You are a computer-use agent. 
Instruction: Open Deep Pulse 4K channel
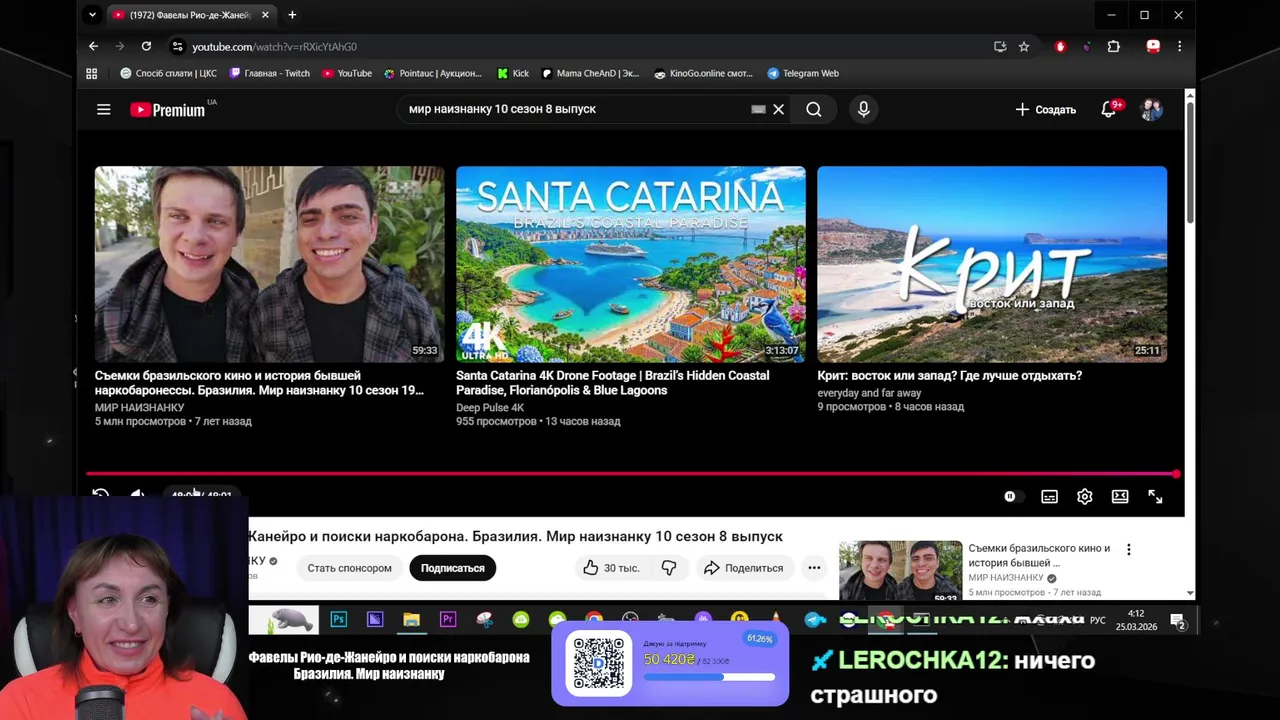(x=490, y=408)
